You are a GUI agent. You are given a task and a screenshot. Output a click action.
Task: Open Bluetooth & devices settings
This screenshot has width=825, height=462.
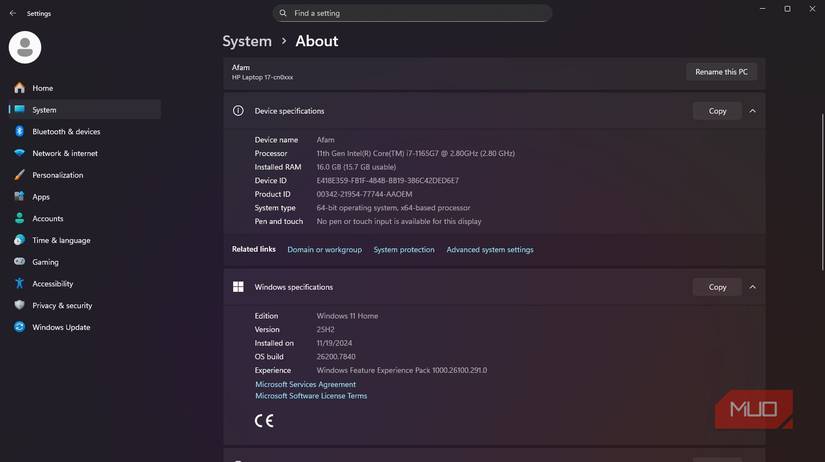coord(85,132)
